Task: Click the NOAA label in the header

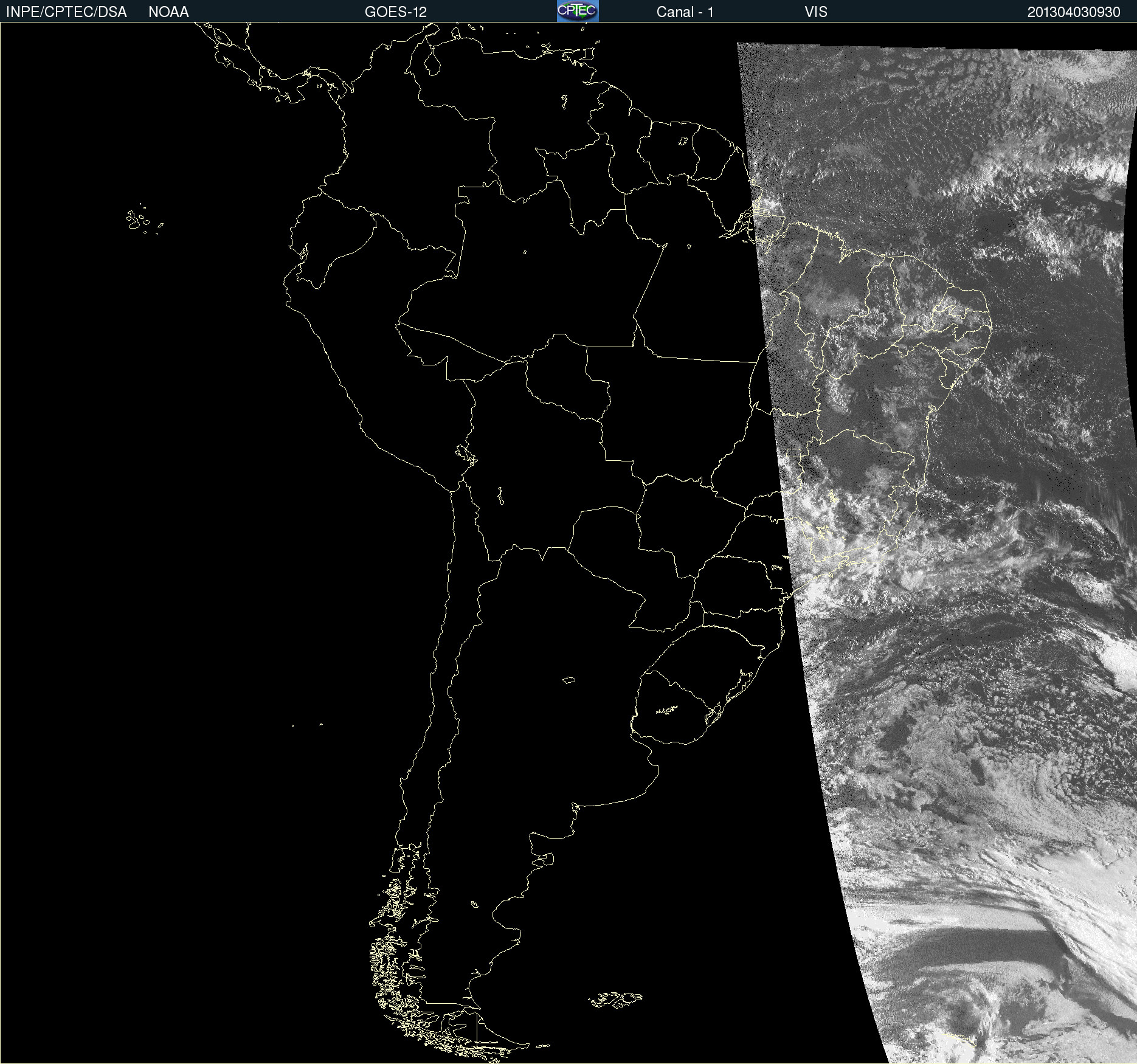Action: [168, 12]
